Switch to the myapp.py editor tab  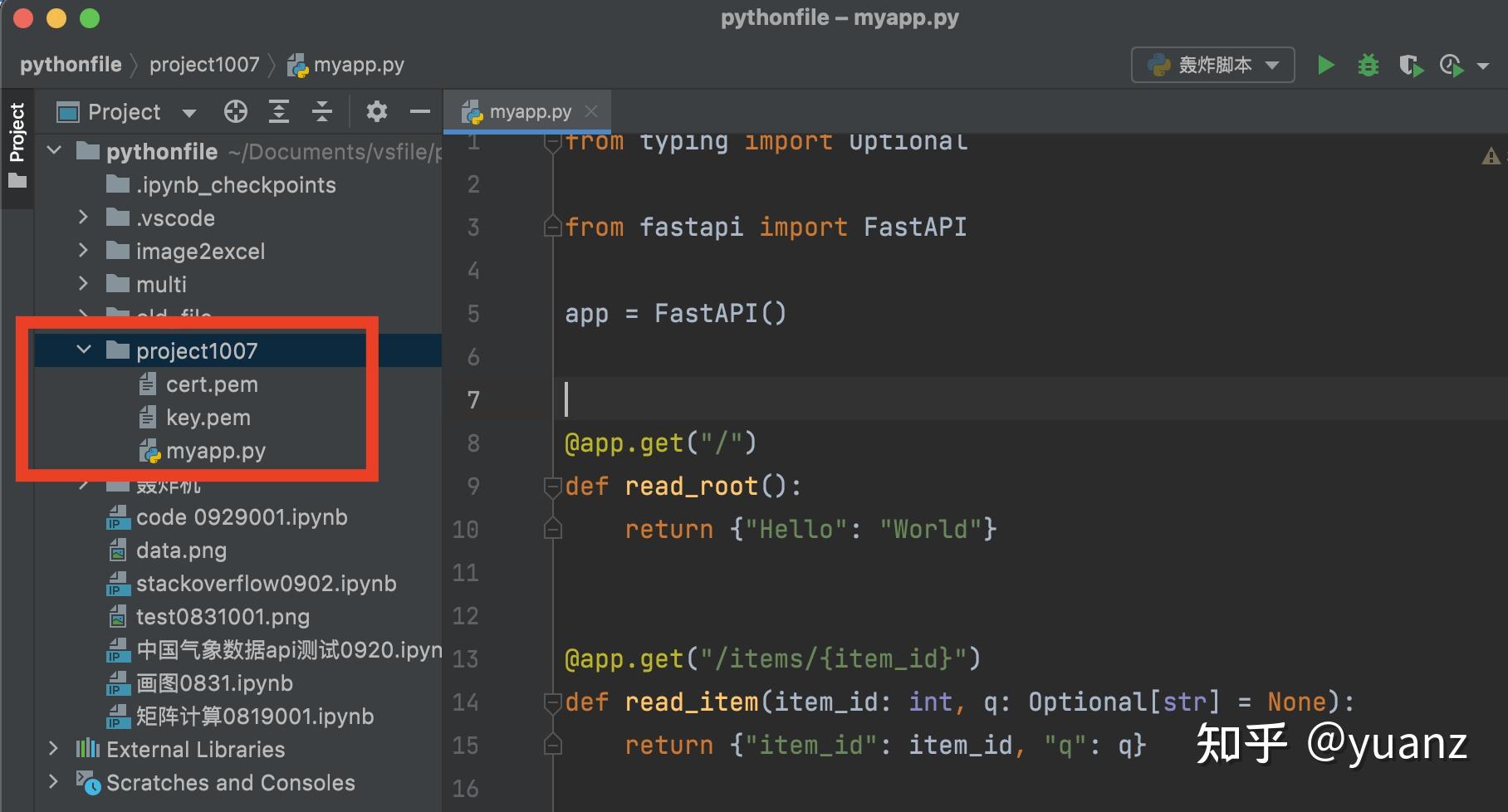(529, 110)
